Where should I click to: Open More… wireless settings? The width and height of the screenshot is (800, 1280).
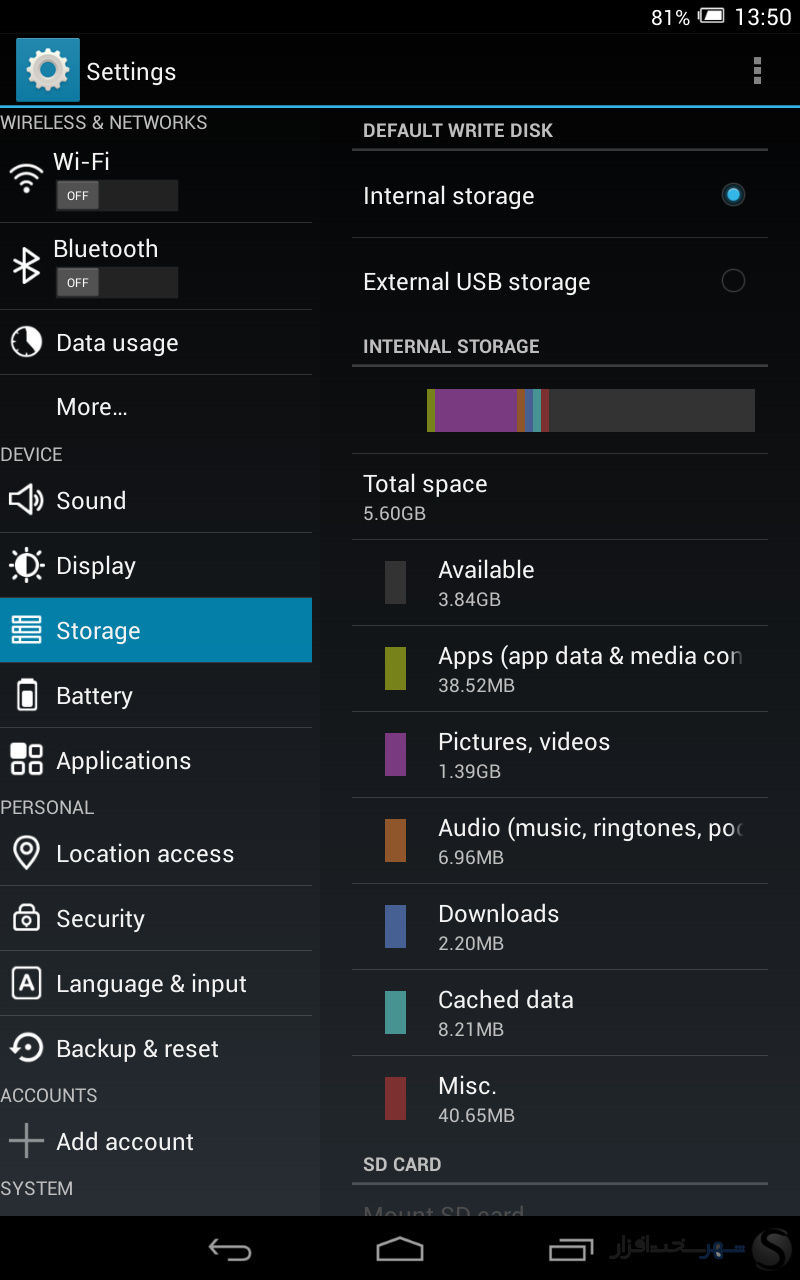(156, 407)
